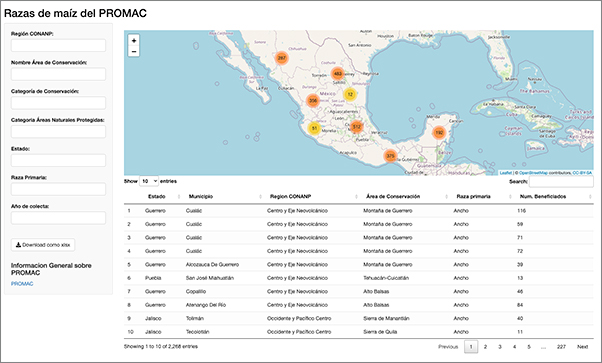The width and height of the screenshot is (602, 363).
Task: Open the yellow 51 marker cluster
Action: pyautogui.click(x=314, y=128)
